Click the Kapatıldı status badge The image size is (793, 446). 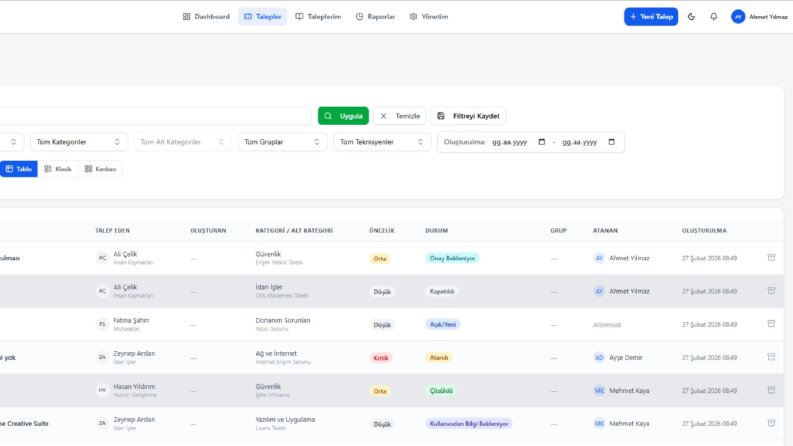point(442,291)
